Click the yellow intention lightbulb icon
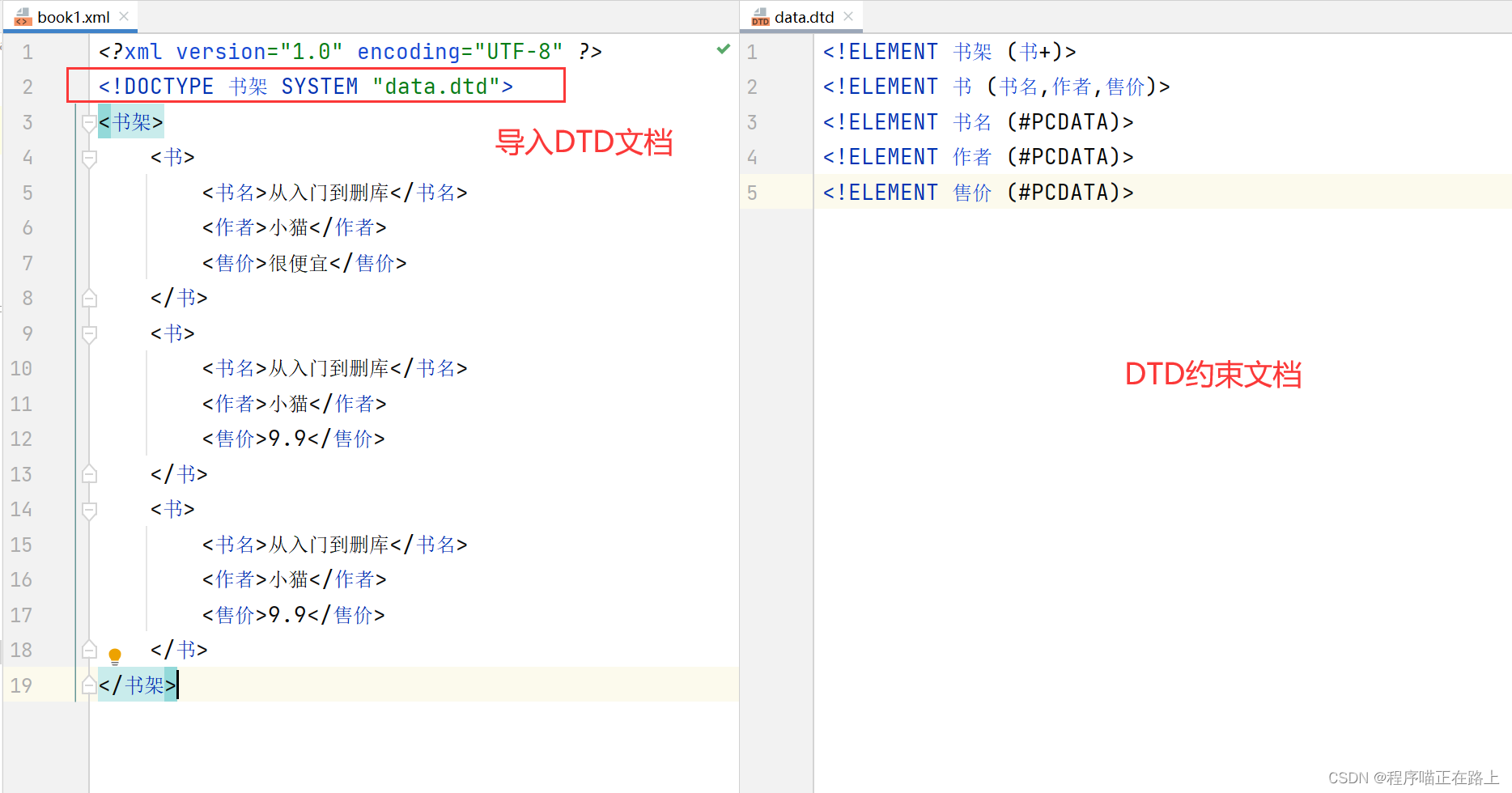Viewport: 1512px width, 793px height. 115,655
